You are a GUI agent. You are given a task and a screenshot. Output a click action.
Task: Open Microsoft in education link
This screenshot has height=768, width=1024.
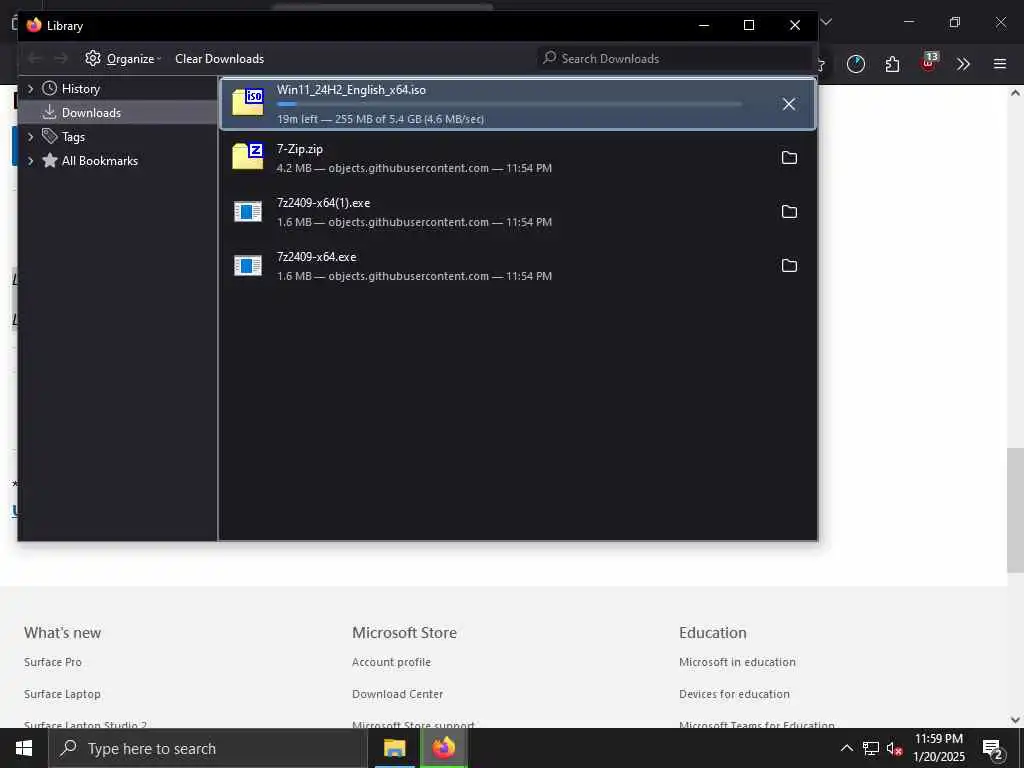737,662
